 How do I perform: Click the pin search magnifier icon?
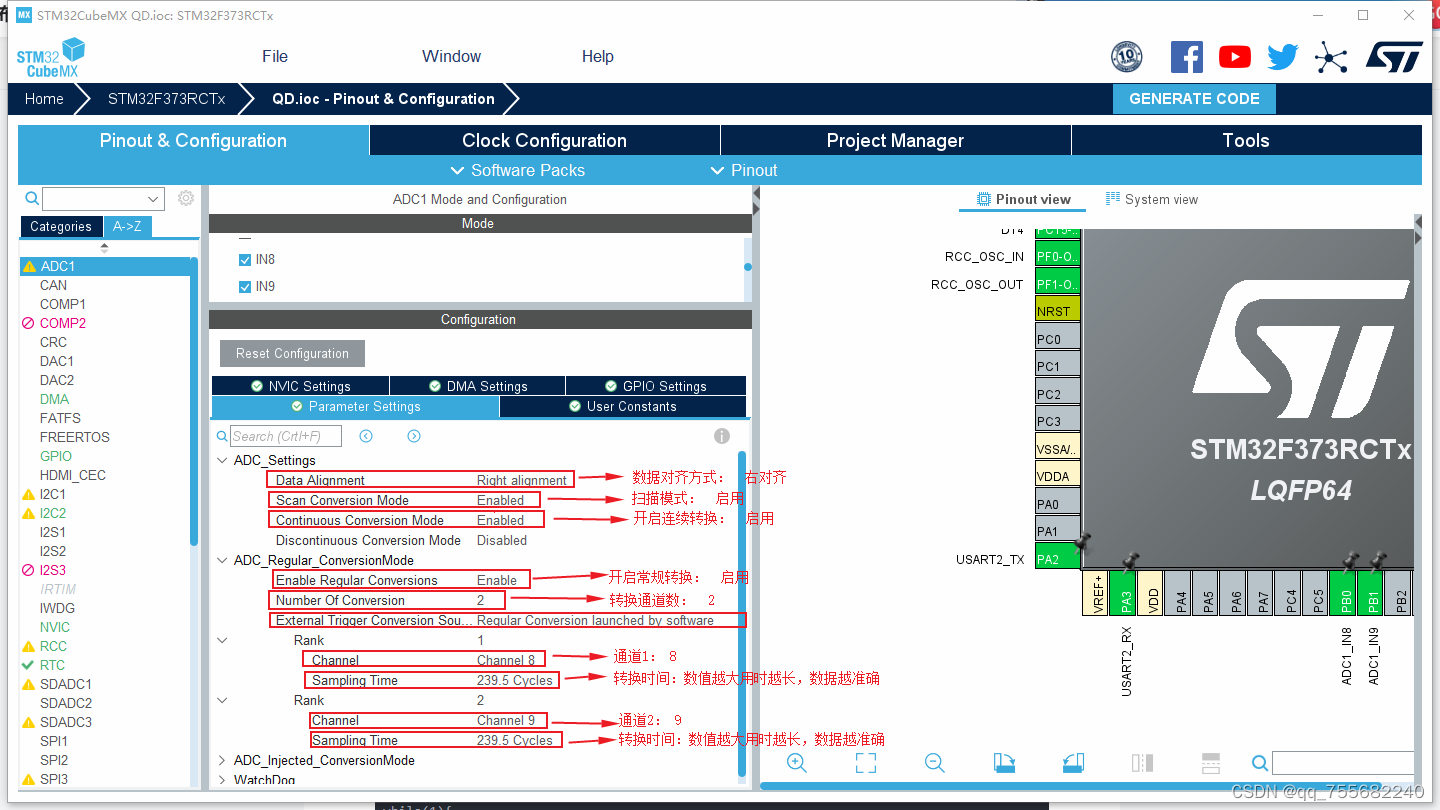[1260, 764]
